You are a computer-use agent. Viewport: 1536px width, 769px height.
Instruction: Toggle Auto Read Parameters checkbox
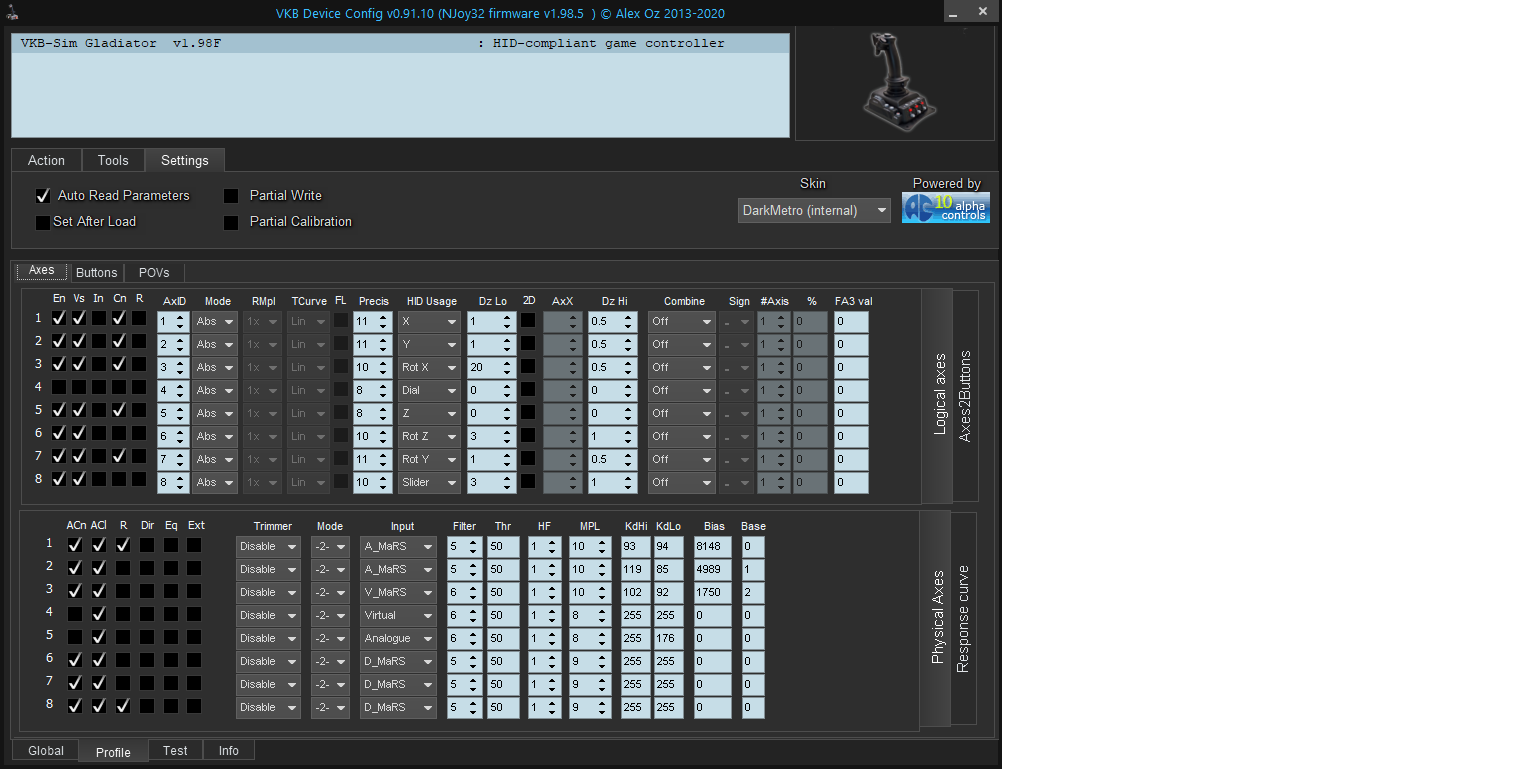(43, 196)
